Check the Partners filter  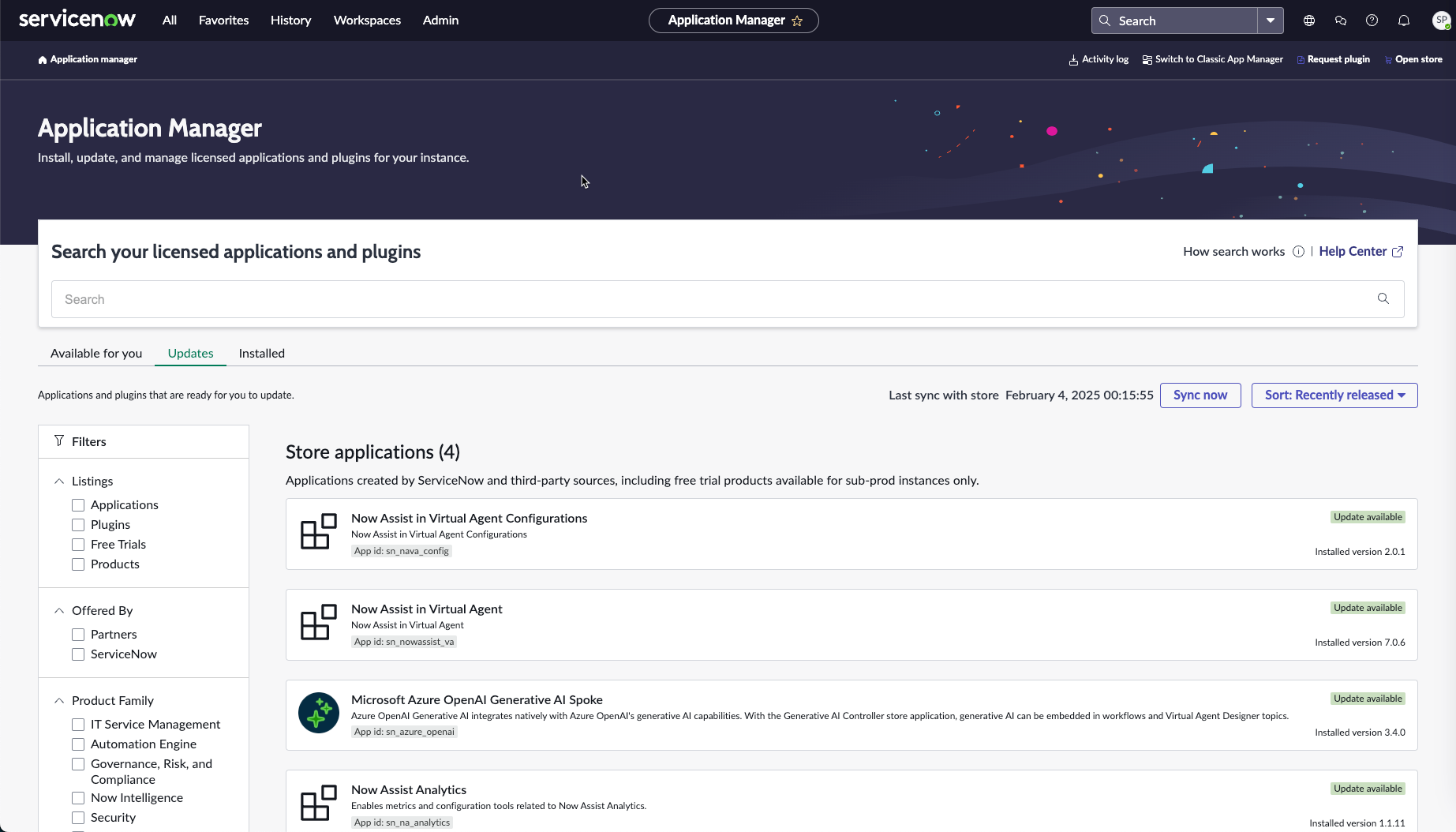[78, 635]
